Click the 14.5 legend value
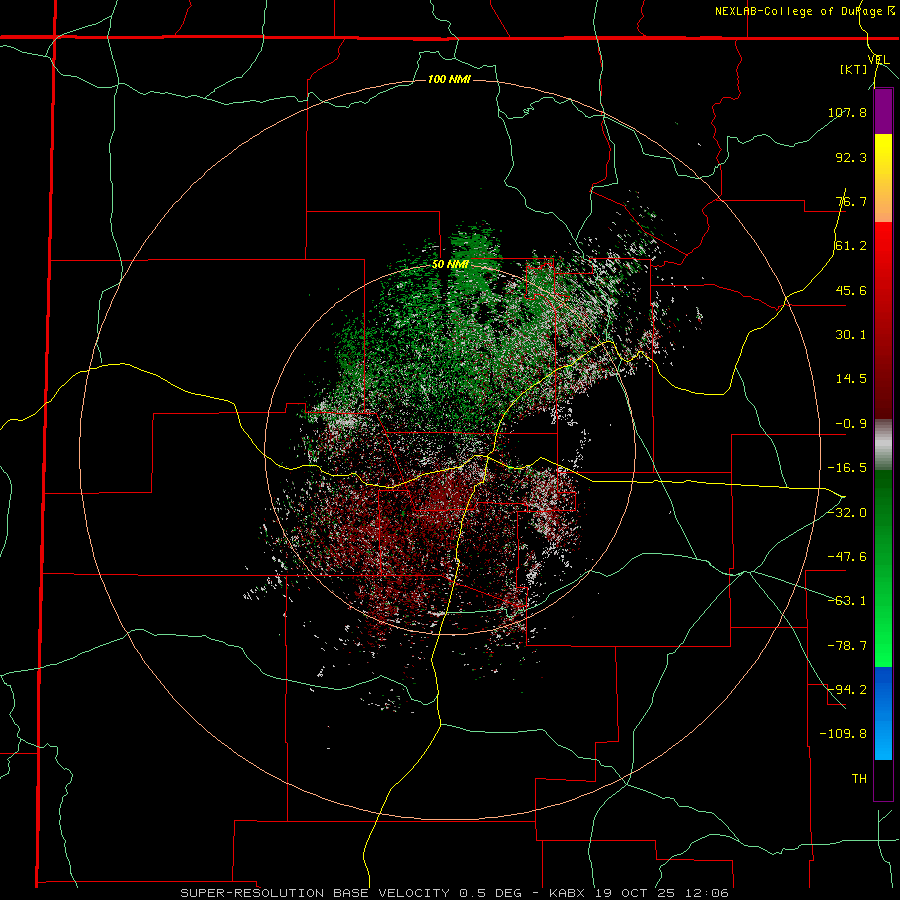Image resolution: width=900 pixels, height=900 pixels. [851, 379]
